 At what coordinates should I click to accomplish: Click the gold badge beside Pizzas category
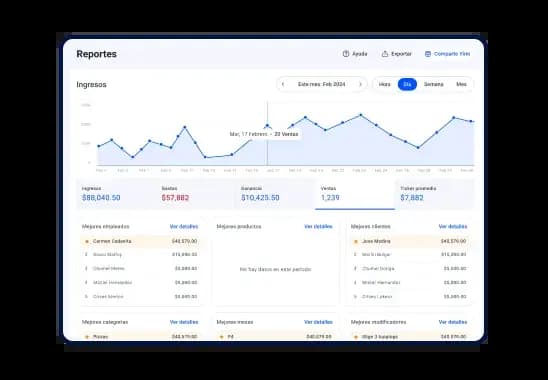(87, 337)
